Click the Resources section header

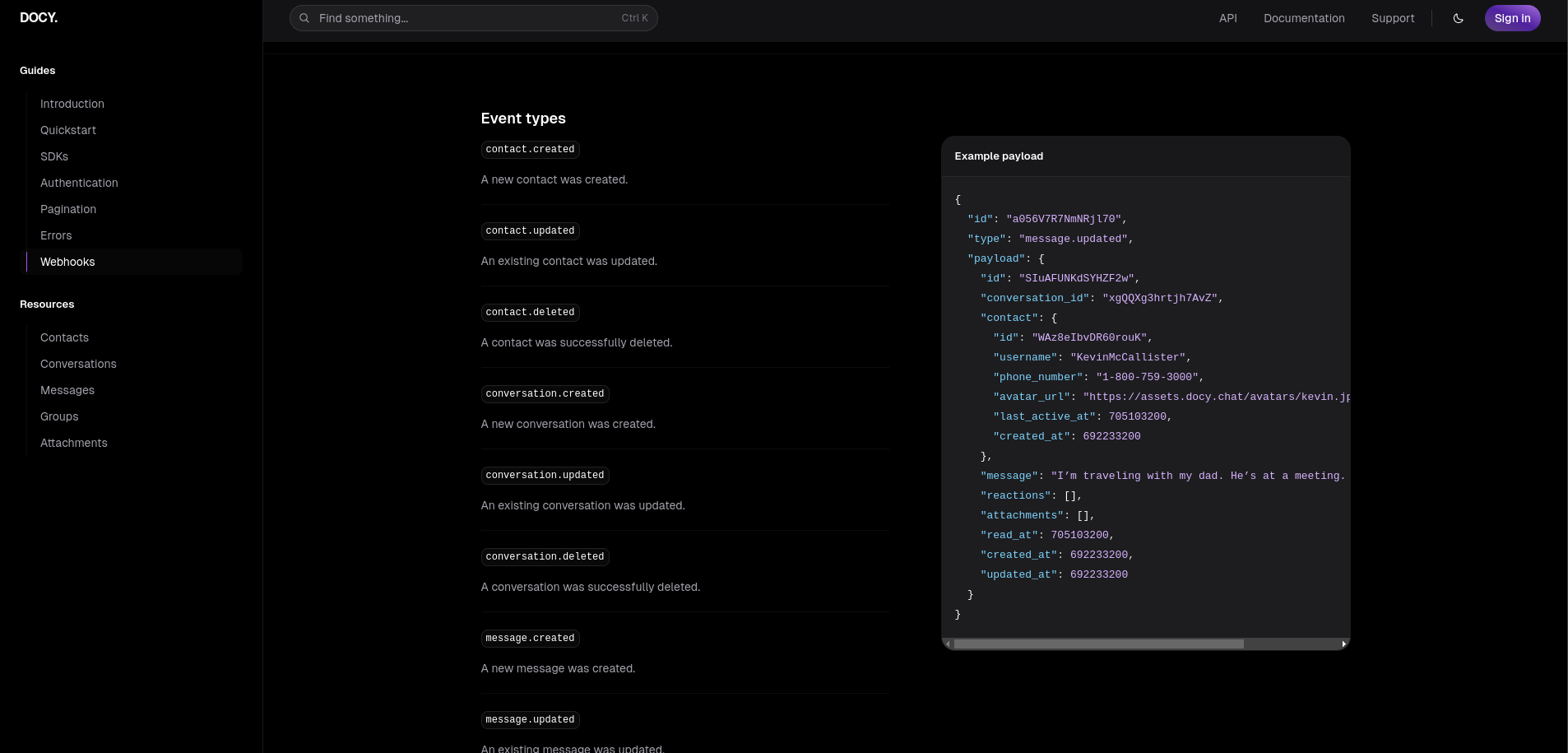(x=47, y=304)
